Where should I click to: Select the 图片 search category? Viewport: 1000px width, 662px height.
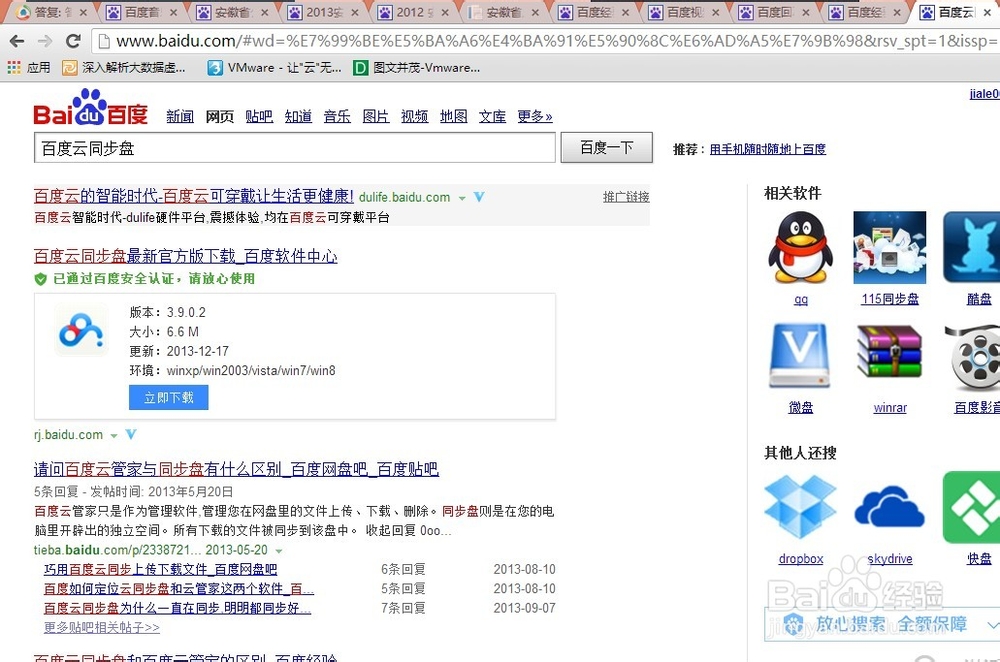point(376,116)
